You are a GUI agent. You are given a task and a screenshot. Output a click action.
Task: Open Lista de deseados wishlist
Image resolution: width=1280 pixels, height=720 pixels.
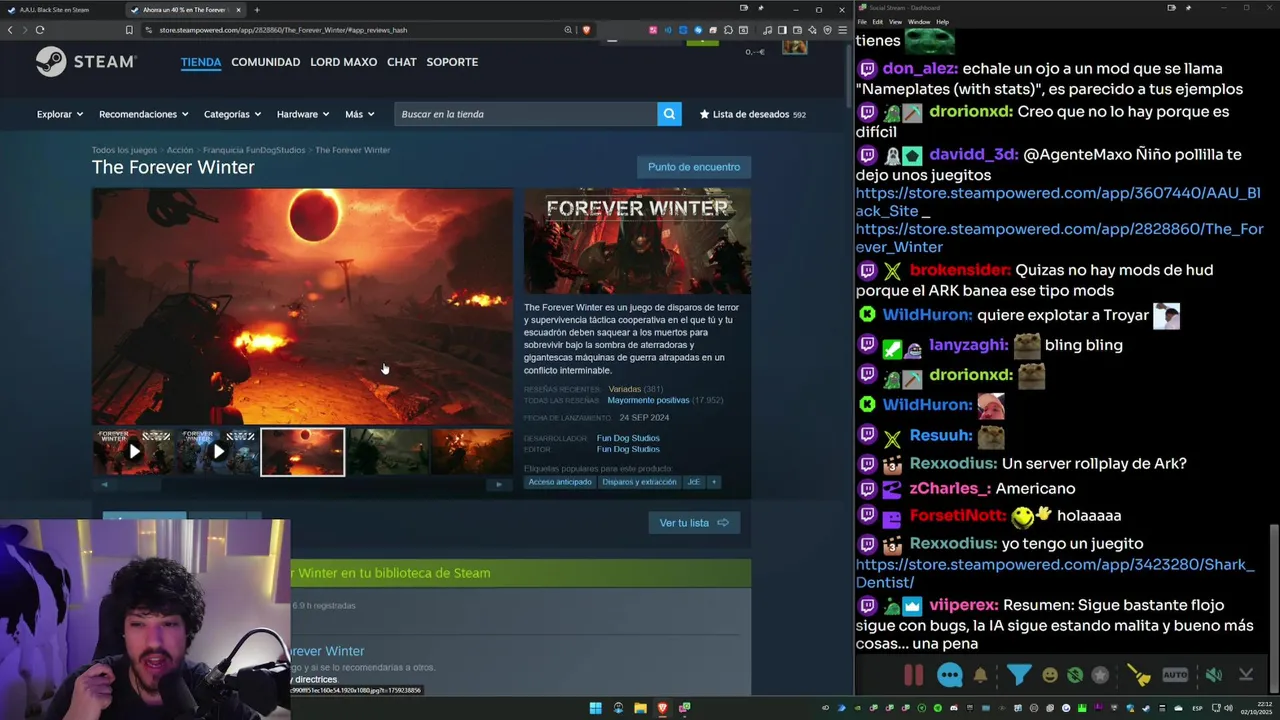click(752, 114)
